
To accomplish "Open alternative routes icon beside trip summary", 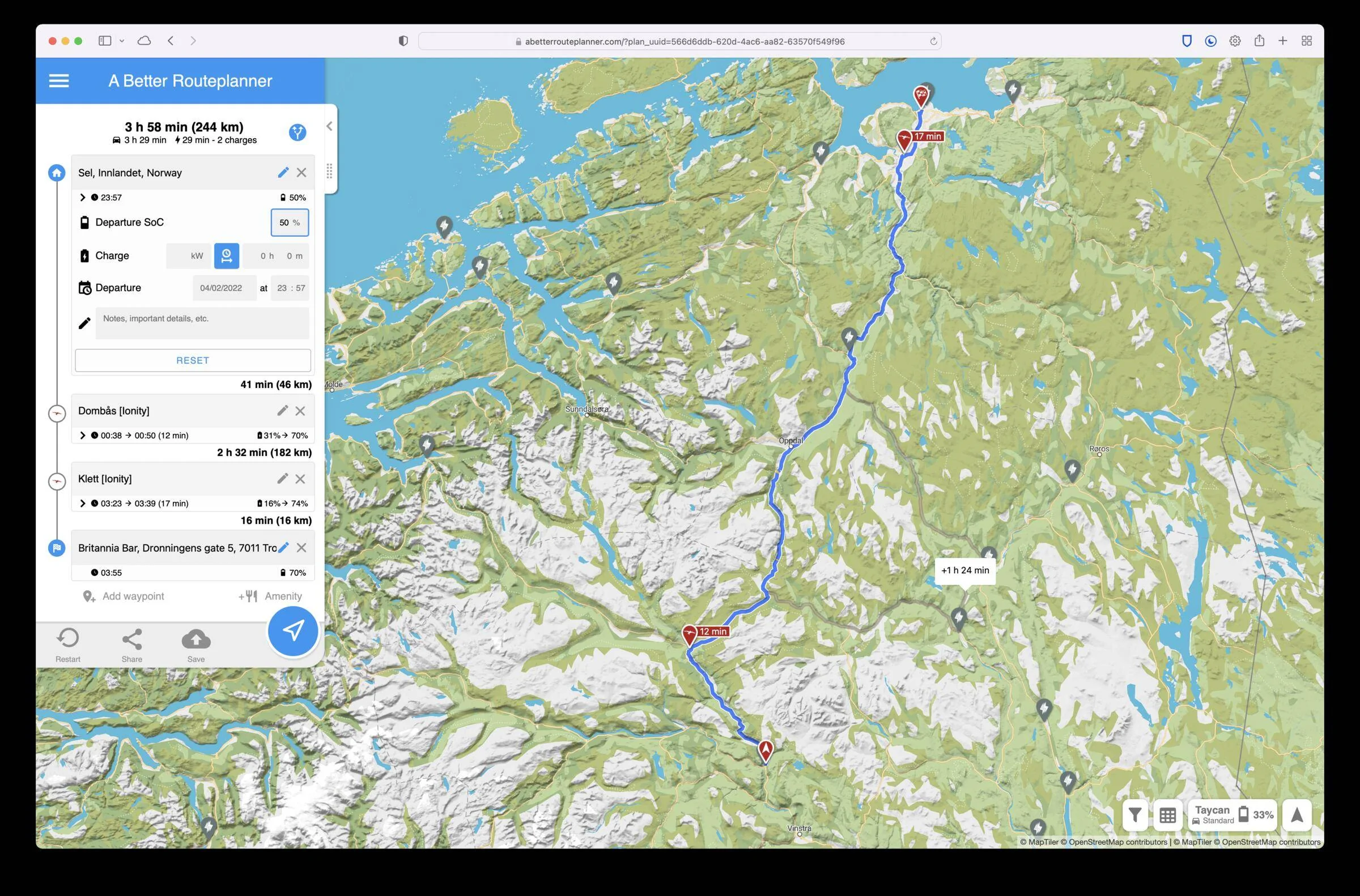I will point(297,133).
